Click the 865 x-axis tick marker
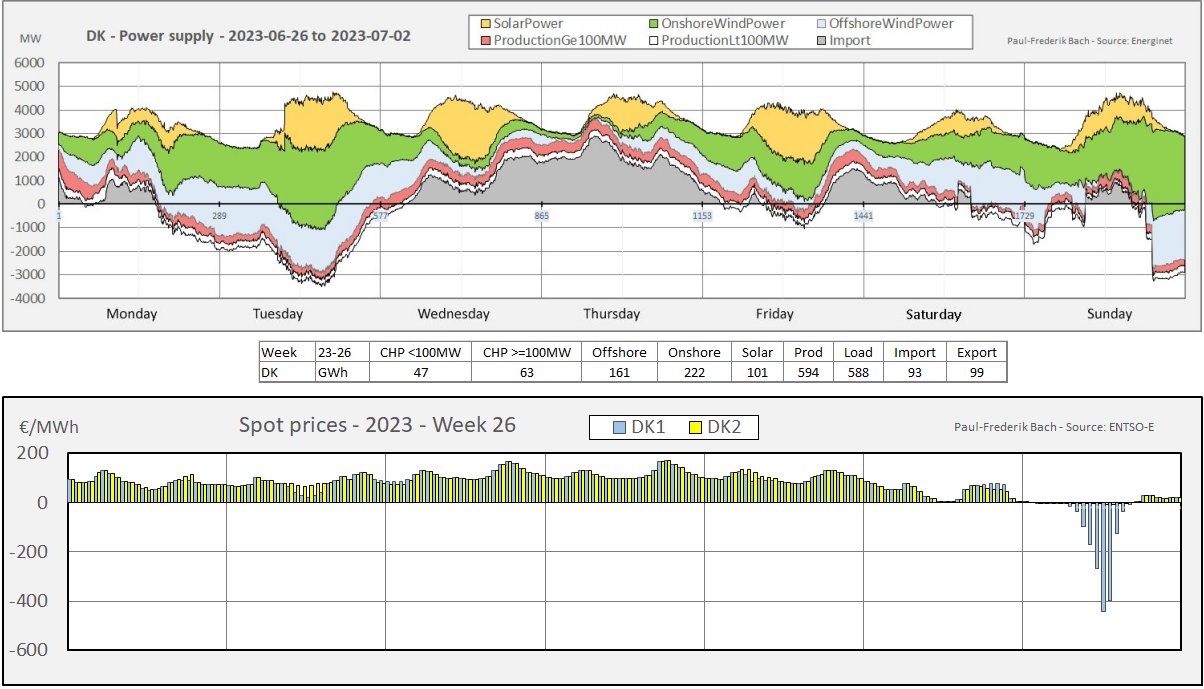Viewport: 1204px width, 689px height. 541,216
